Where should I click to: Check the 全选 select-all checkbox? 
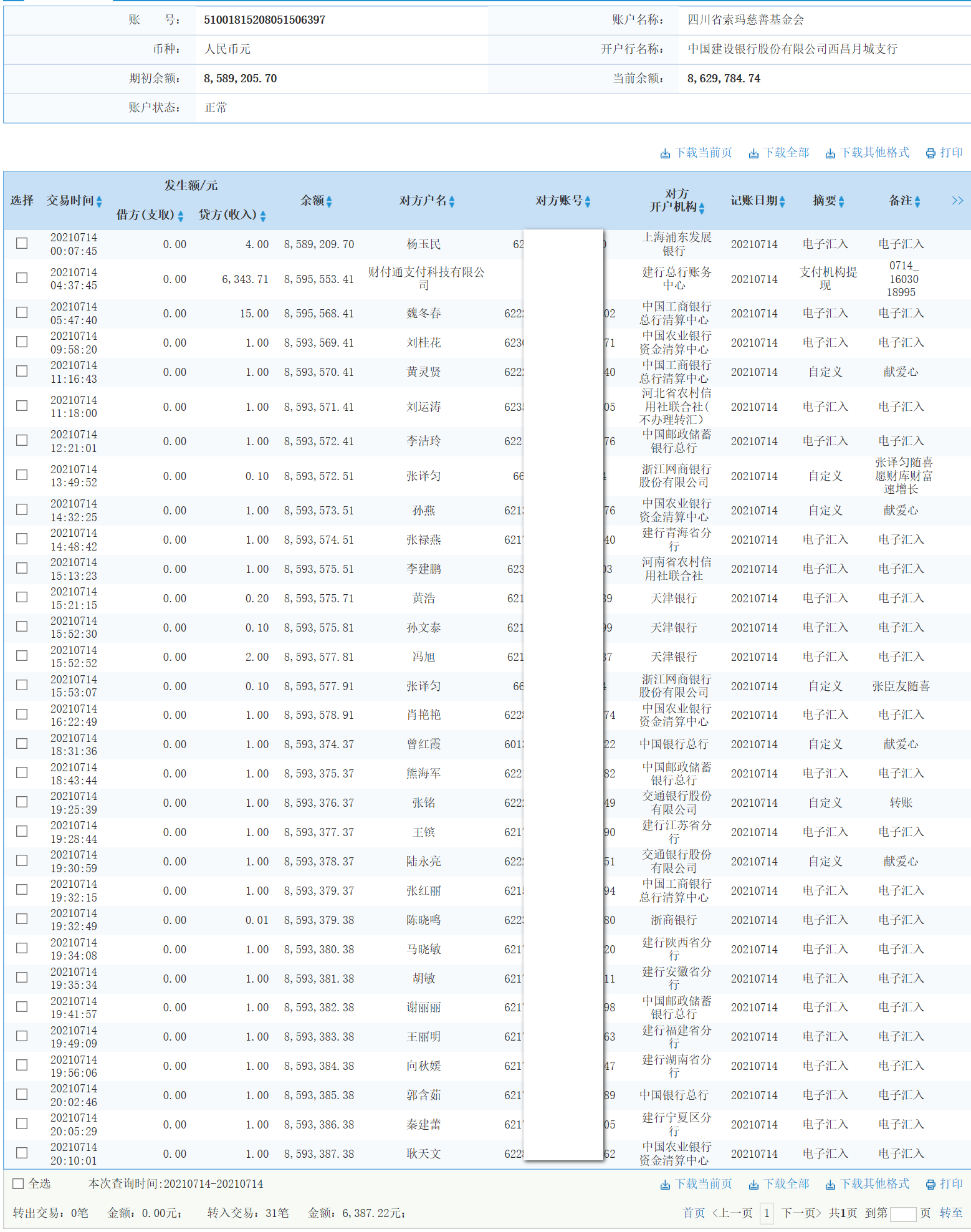point(19,1183)
